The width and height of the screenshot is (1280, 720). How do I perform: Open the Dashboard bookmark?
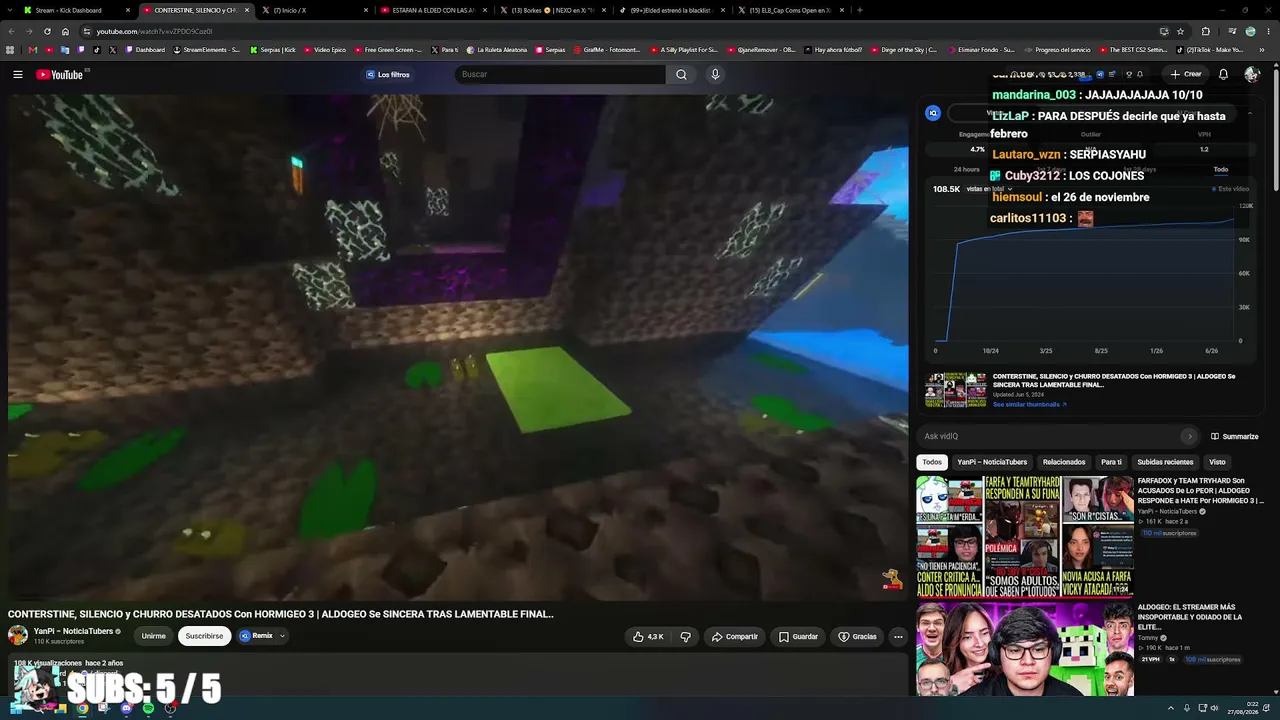145,50
